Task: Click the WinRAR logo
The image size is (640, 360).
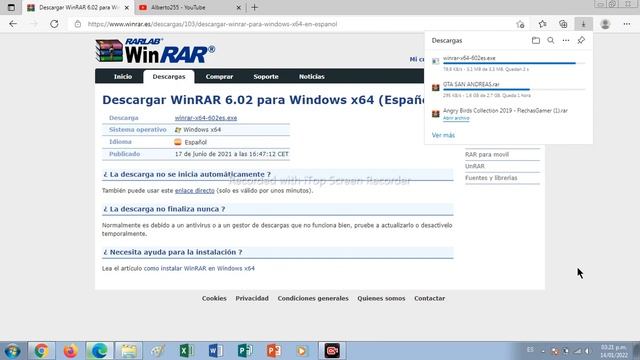Action: coord(155,51)
